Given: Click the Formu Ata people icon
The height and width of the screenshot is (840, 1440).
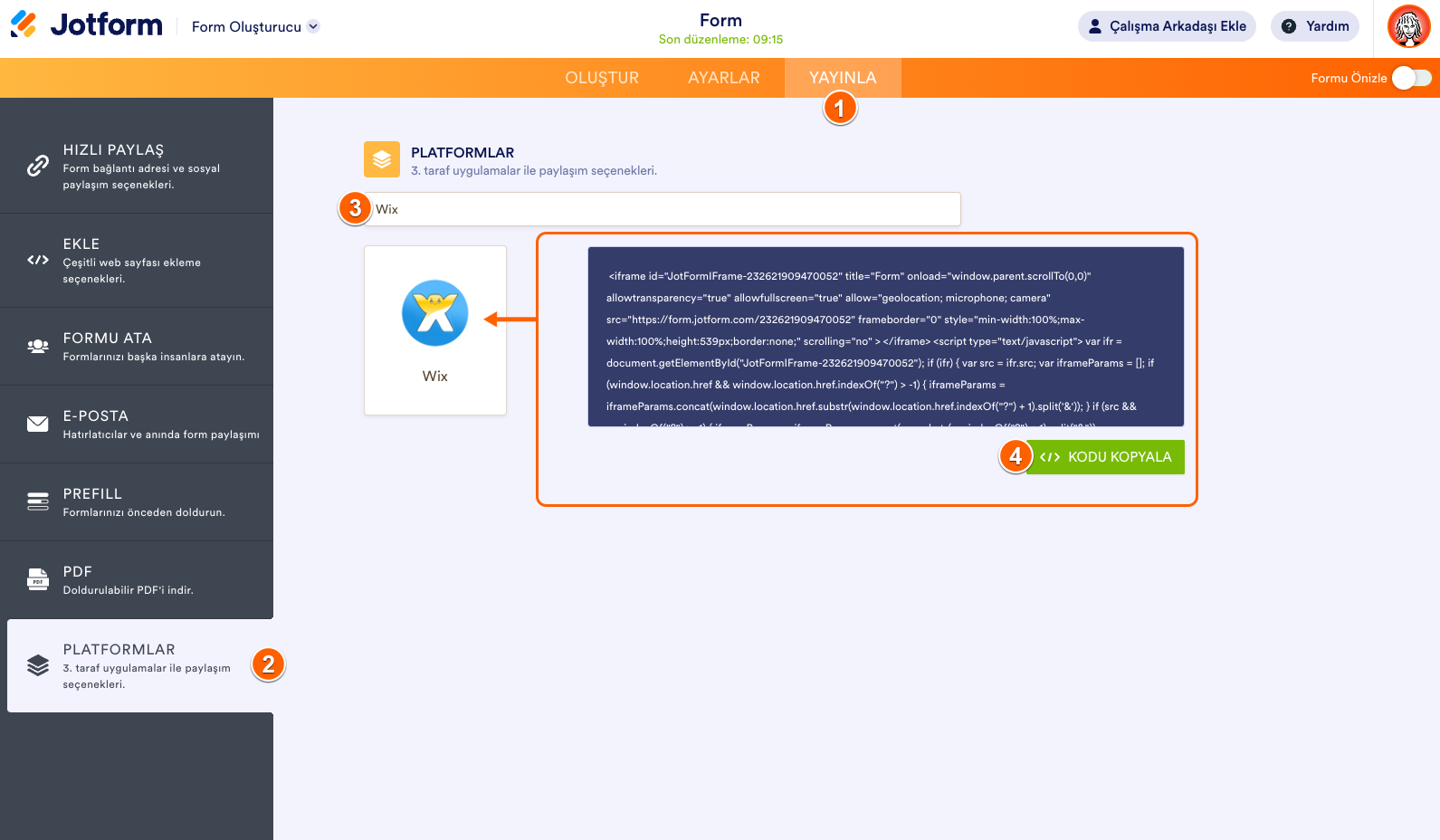Looking at the screenshot, I should [x=38, y=346].
